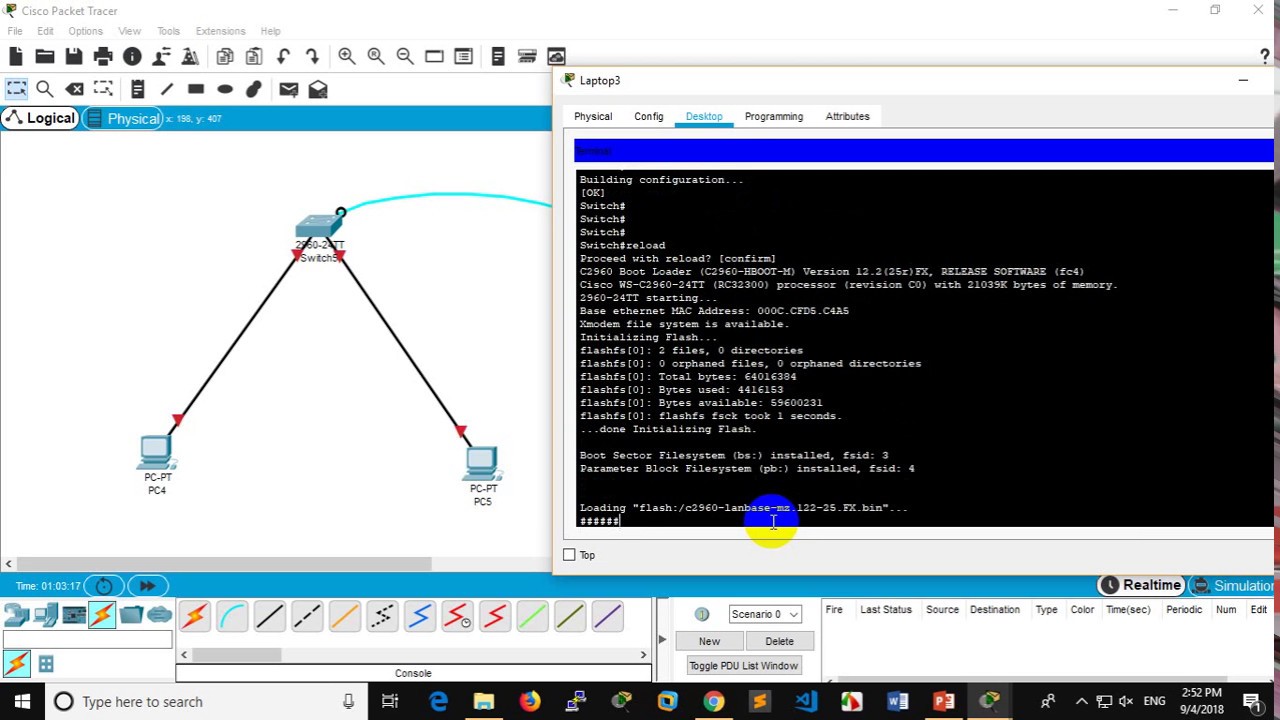The width and height of the screenshot is (1280, 720).
Task: Choose the Inspect magnifier tool
Action: click(45, 89)
